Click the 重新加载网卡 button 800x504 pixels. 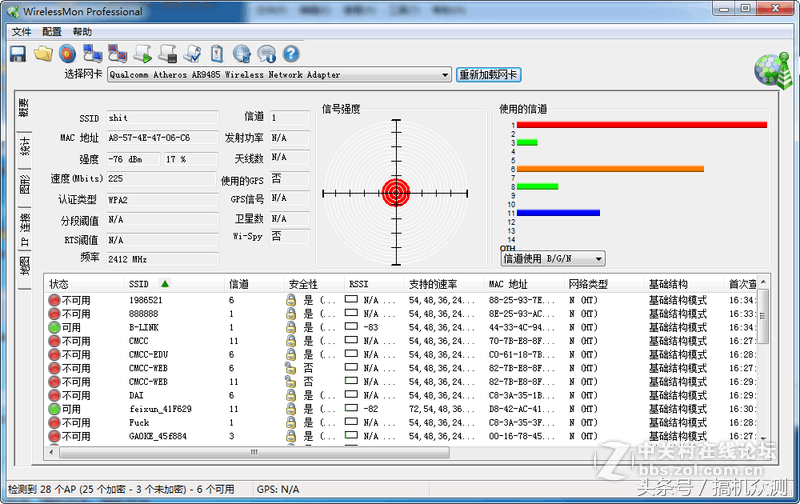488,75
